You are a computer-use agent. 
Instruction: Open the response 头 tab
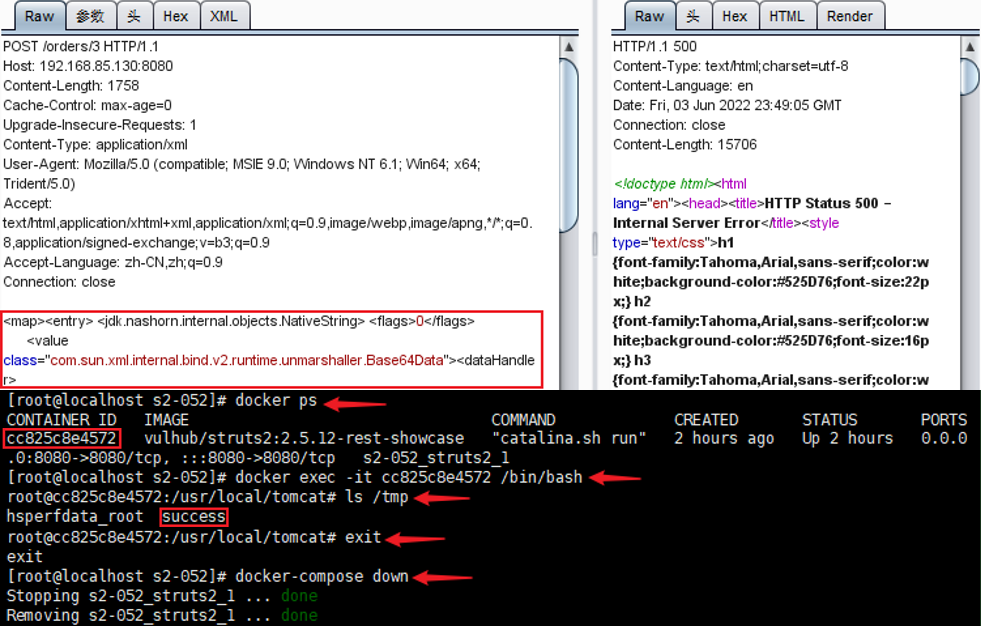coord(693,16)
